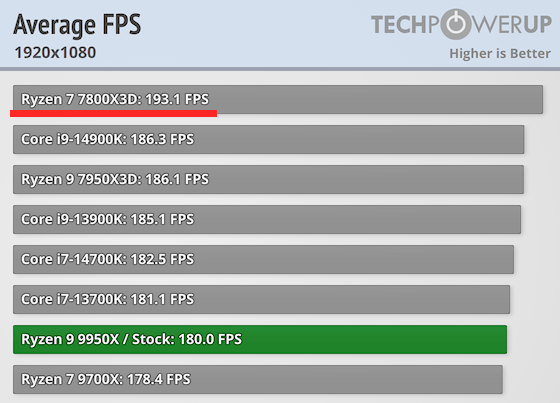The image size is (560, 403).
Task: Click the Average FPS chart title
Action: point(77,25)
